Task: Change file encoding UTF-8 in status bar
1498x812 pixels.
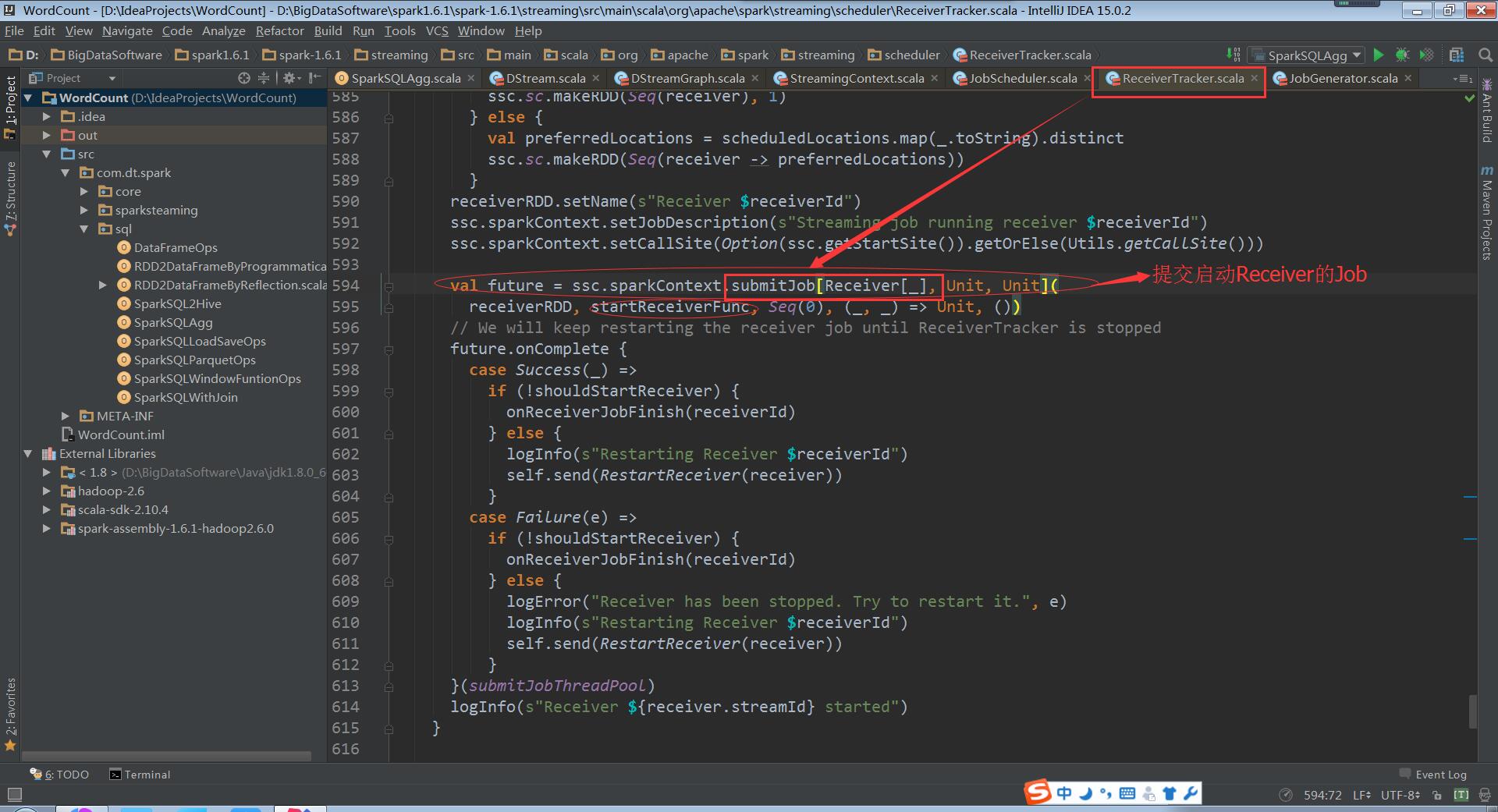Action: pyautogui.click(x=1400, y=795)
